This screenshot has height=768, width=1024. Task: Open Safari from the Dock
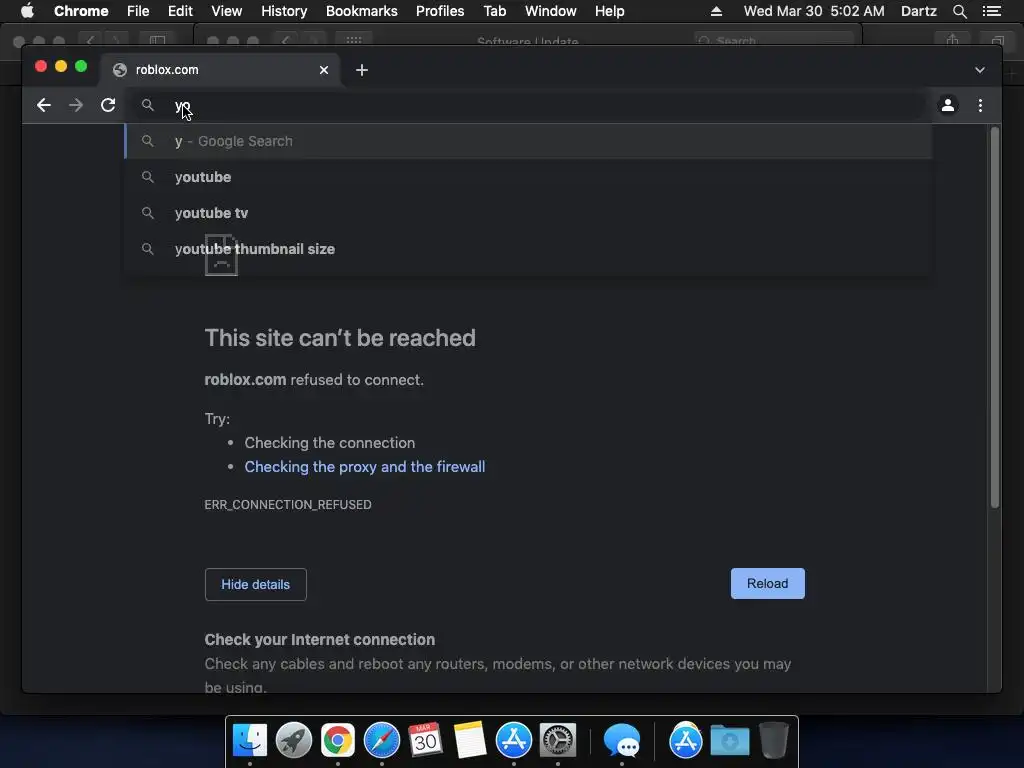(381, 740)
